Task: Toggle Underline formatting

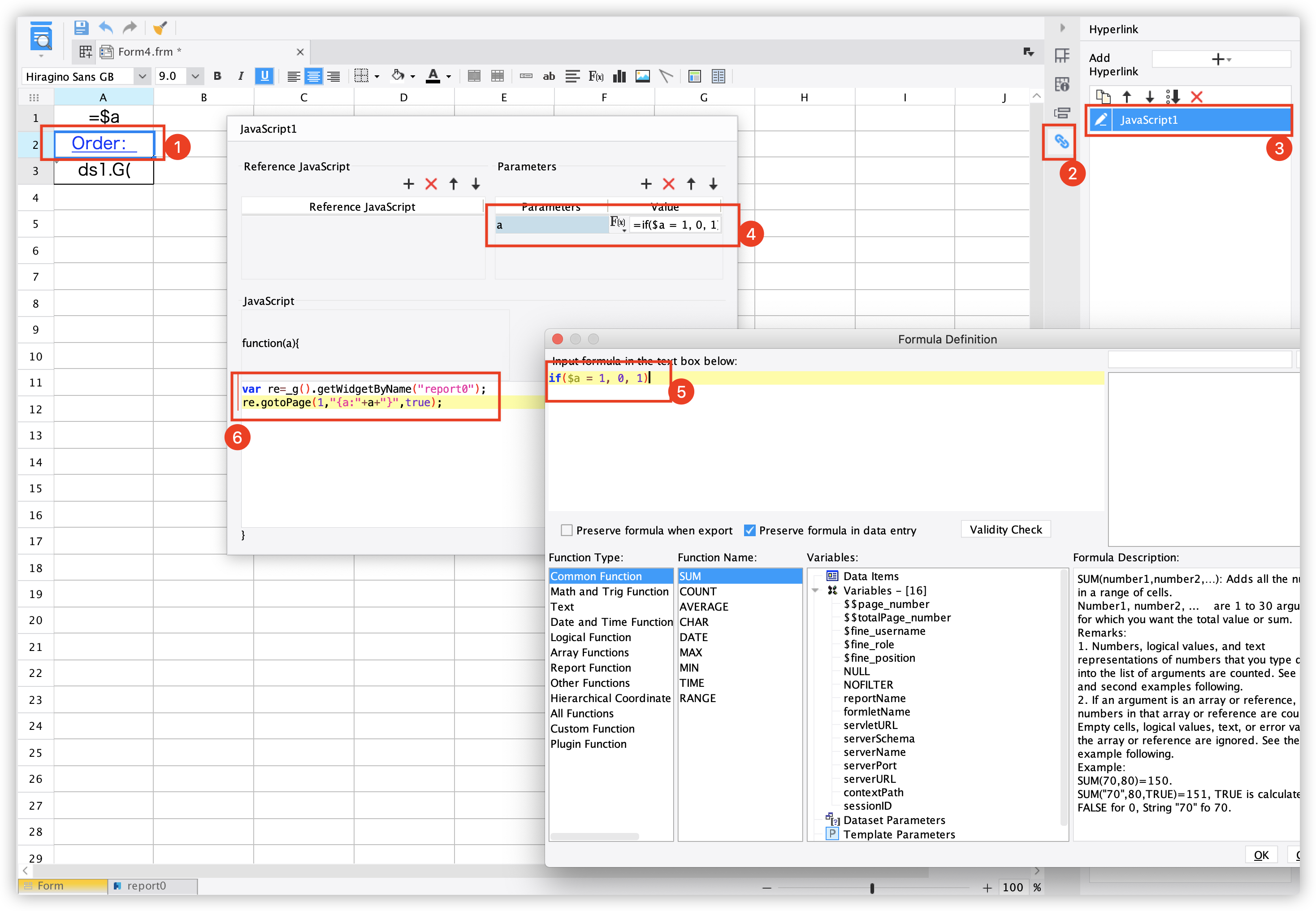Action: [264, 76]
